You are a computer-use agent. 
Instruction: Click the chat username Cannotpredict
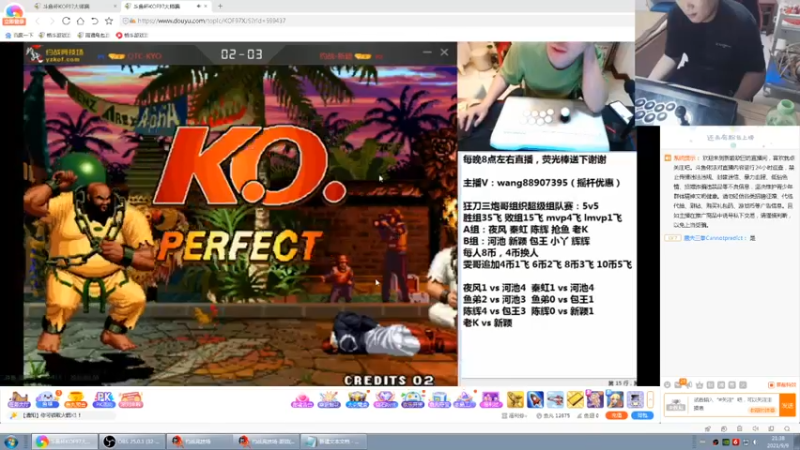(x=715, y=238)
